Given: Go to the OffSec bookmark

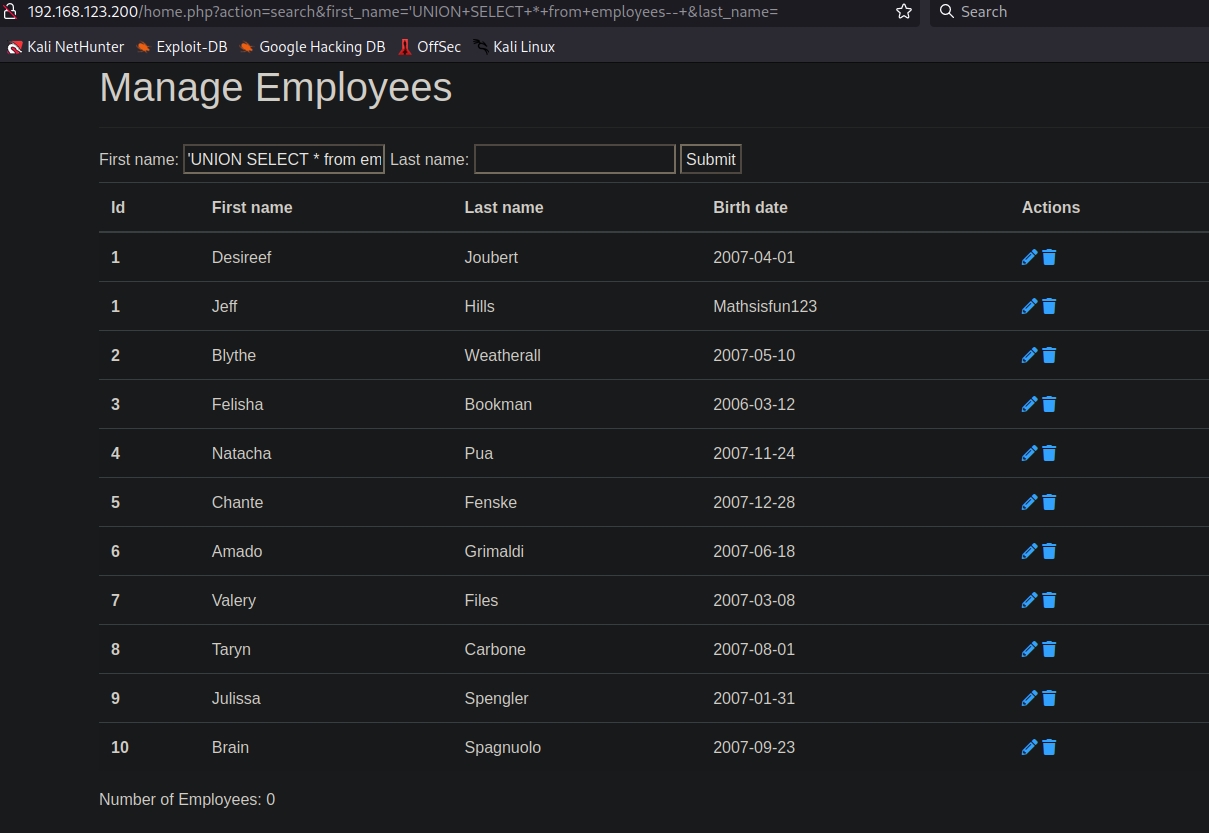Looking at the screenshot, I should point(430,47).
